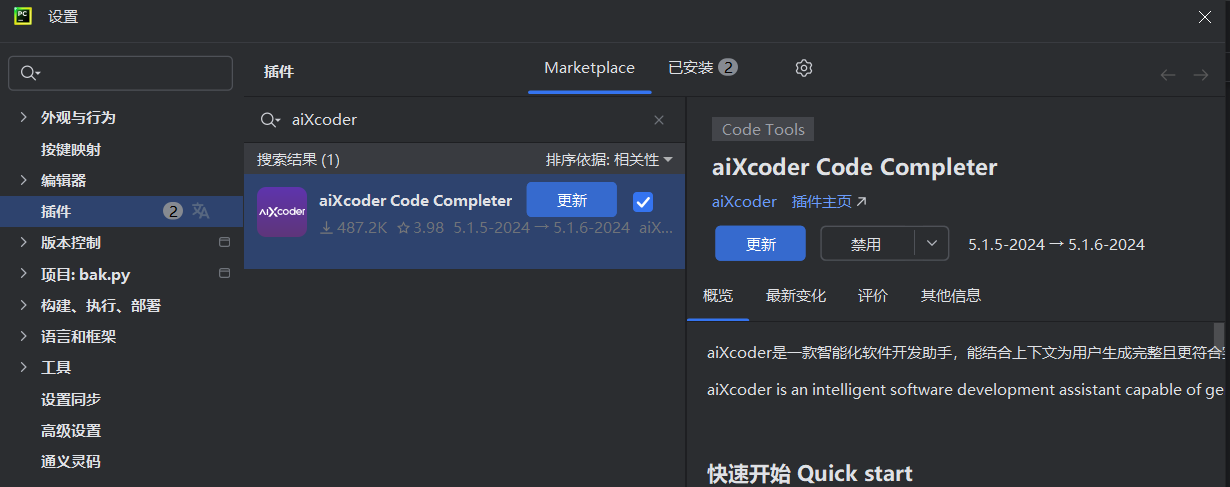Click the count badge on 已安装 tab
1230x487 pixels.
pyautogui.click(x=728, y=68)
